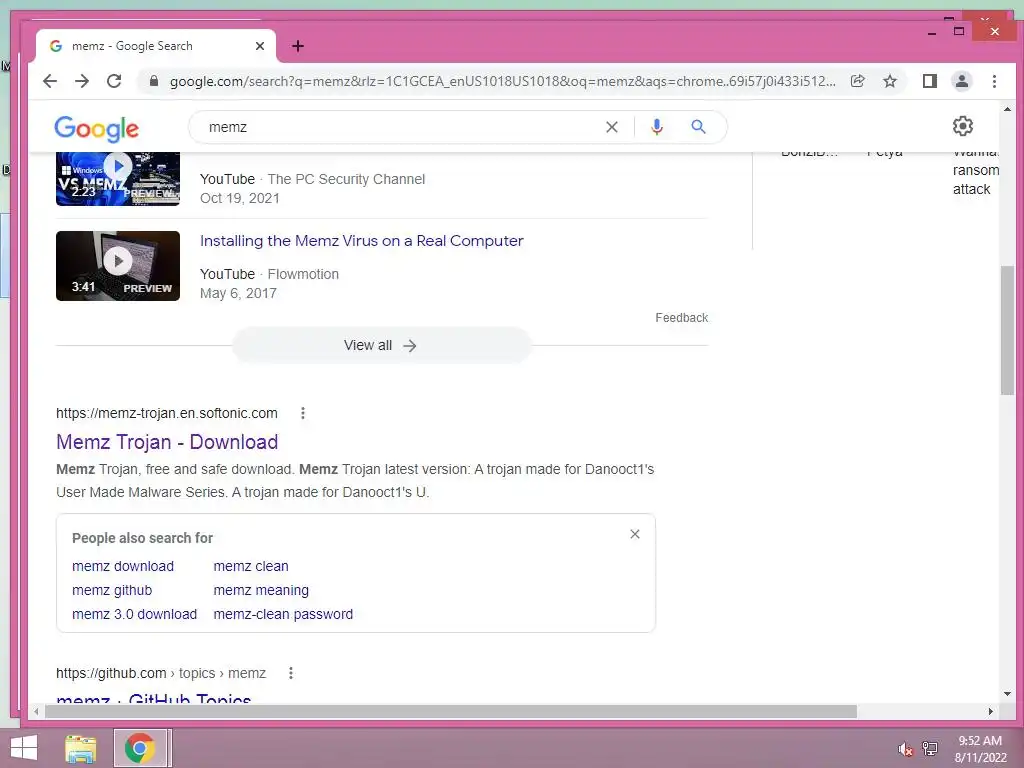Image resolution: width=1024 pixels, height=768 pixels.
Task: Search for memz clean
Action: (251, 566)
